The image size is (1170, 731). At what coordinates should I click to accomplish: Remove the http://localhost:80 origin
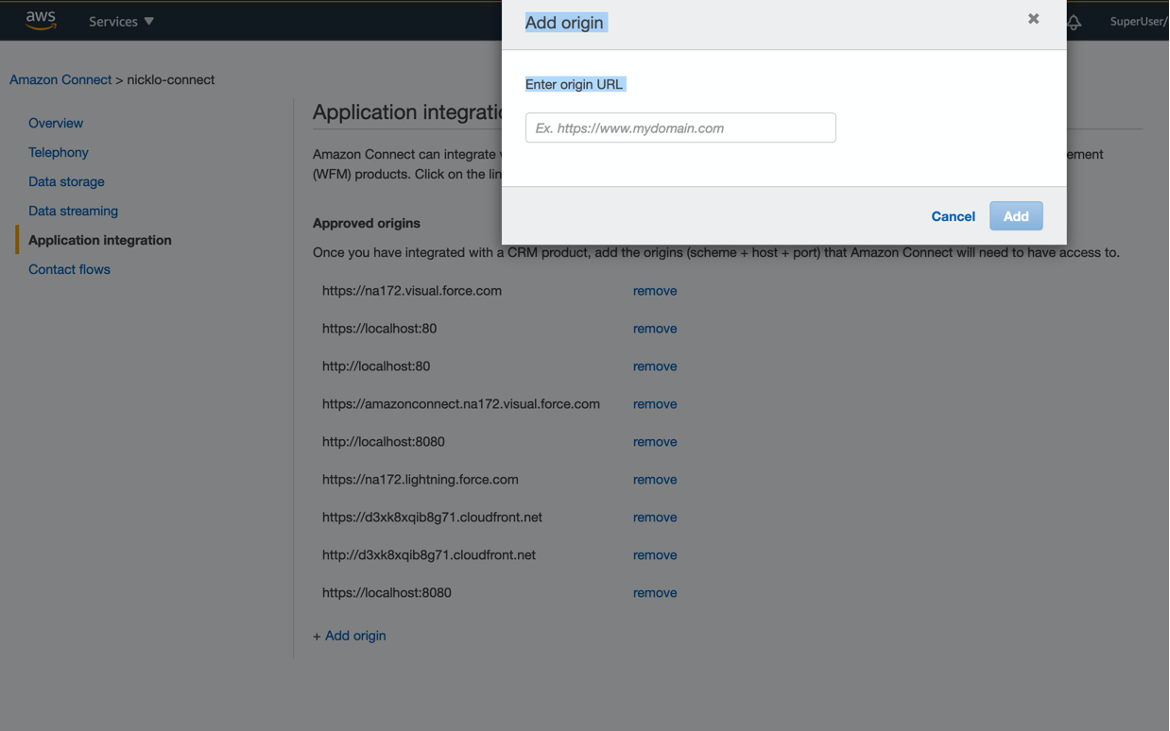[x=655, y=366]
